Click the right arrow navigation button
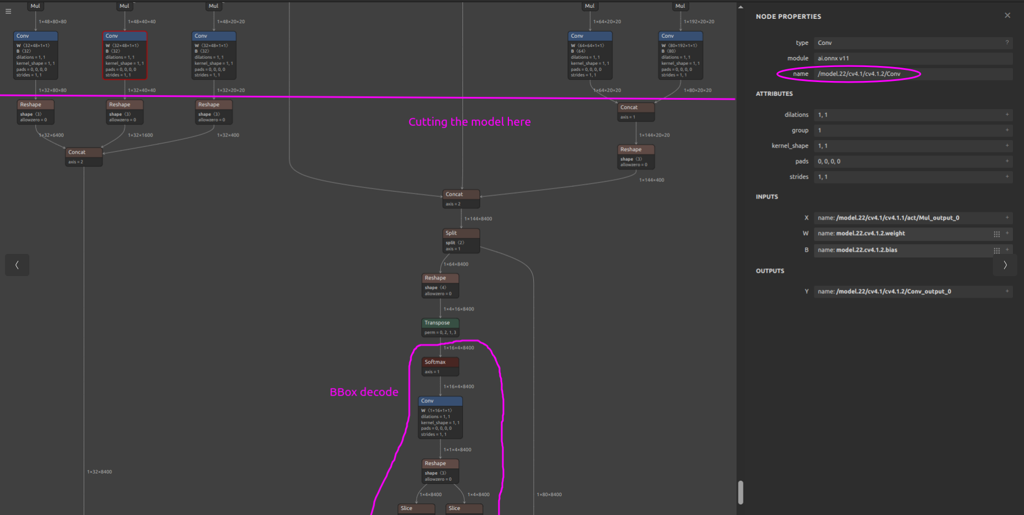Screen dimensions: 1024x515 pos(1005,265)
